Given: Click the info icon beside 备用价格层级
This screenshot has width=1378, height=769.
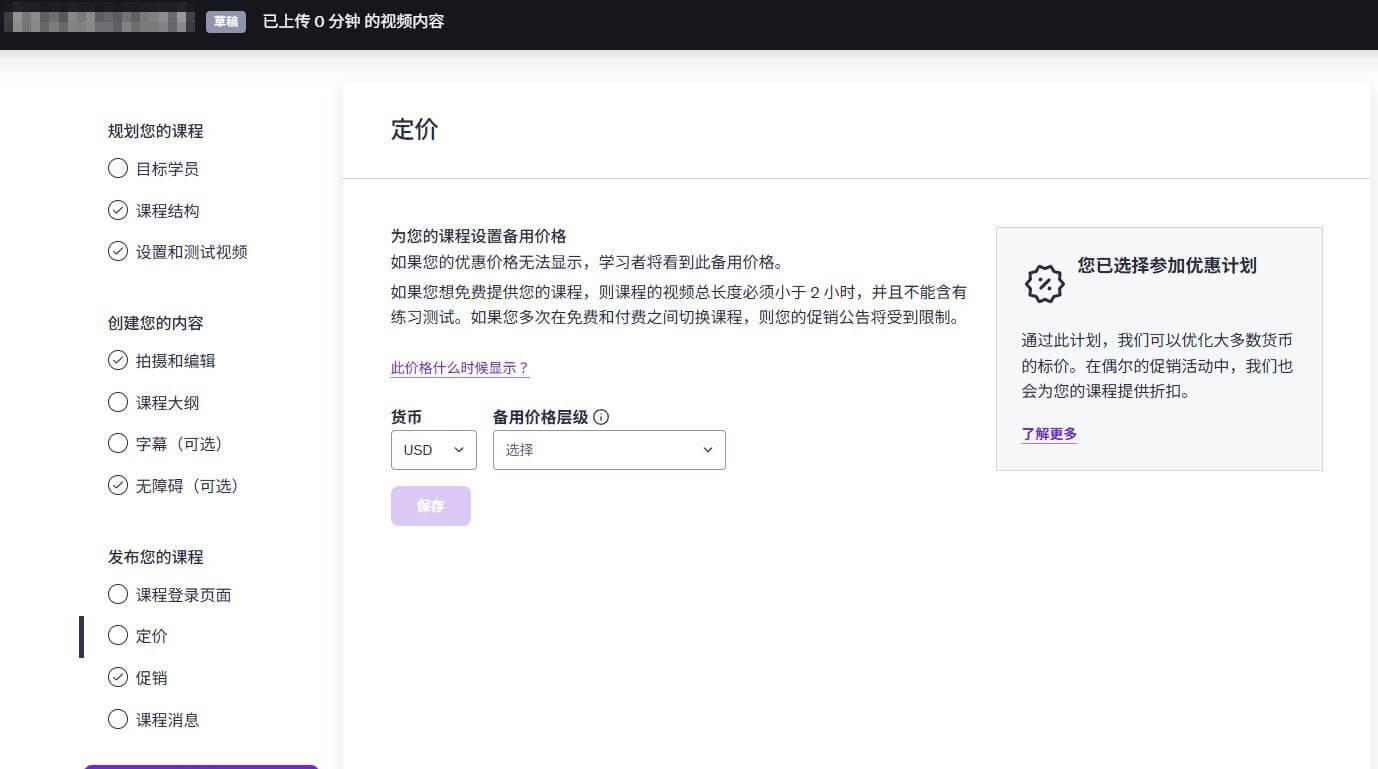Looking at the screenshot, I should coord(601,417).
